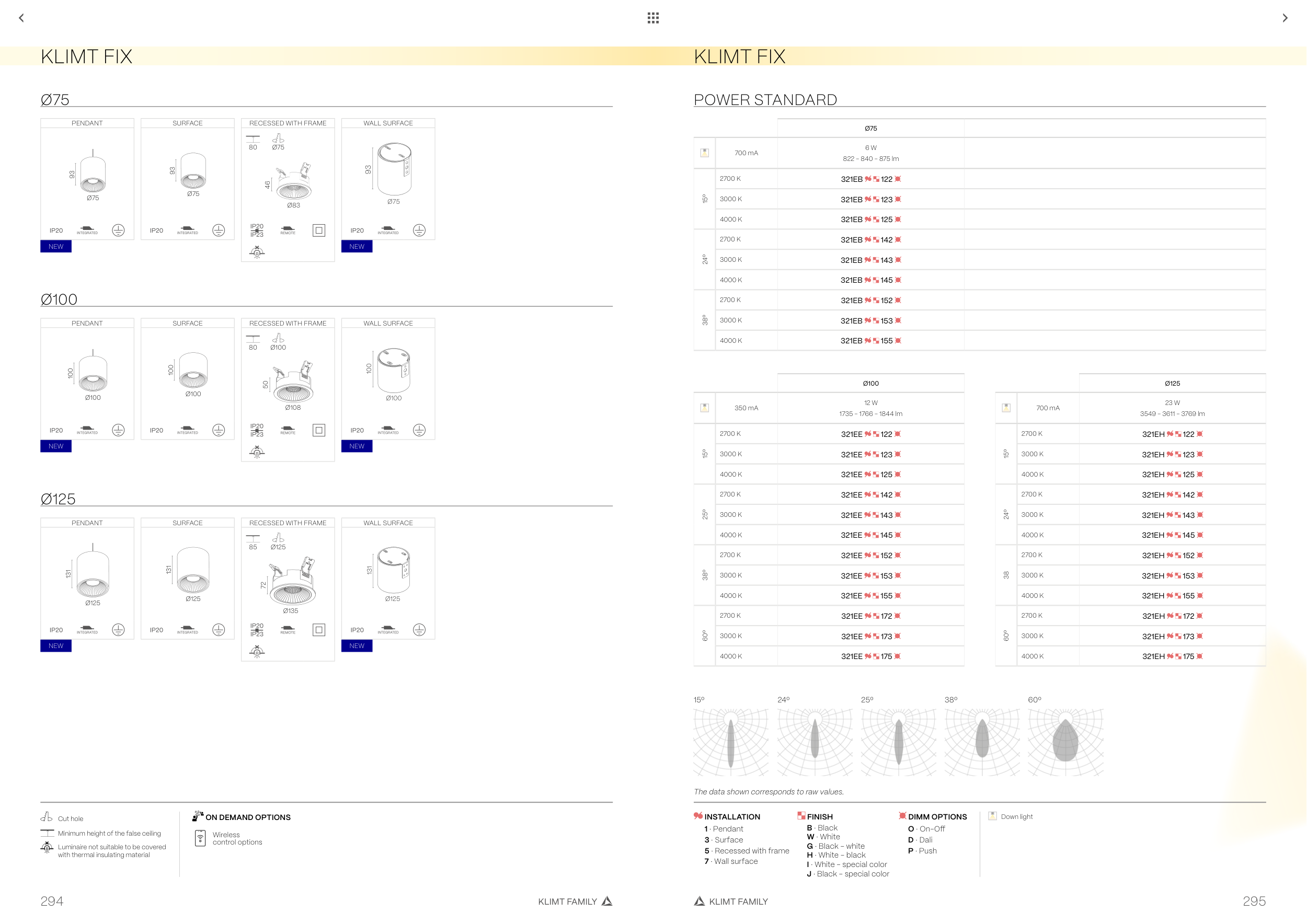Click the Ø125 section heading

point(58,499)
